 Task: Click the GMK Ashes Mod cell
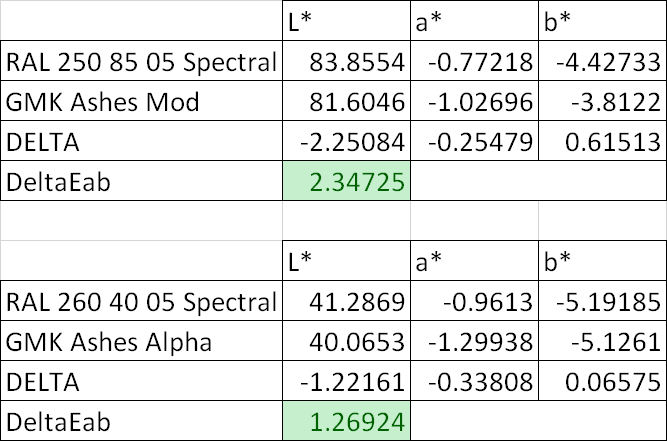pyautogui.click(x=140, y=102)
